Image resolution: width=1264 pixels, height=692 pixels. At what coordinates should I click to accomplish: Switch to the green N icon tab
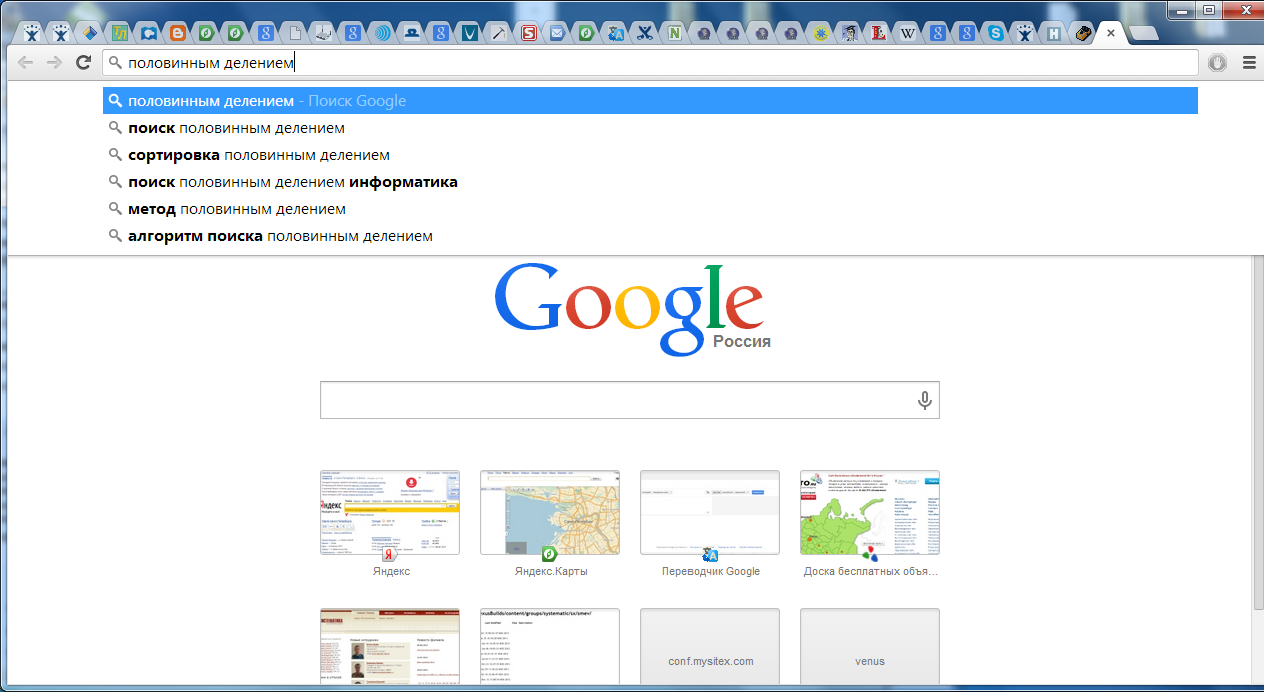coord(675,33)
